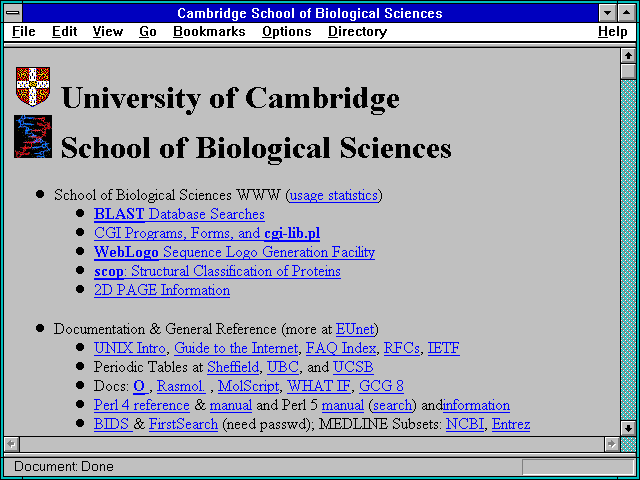Click the vertical scrollbar down arrow
The width and height of the screenshot is (640, 480).
628,428
